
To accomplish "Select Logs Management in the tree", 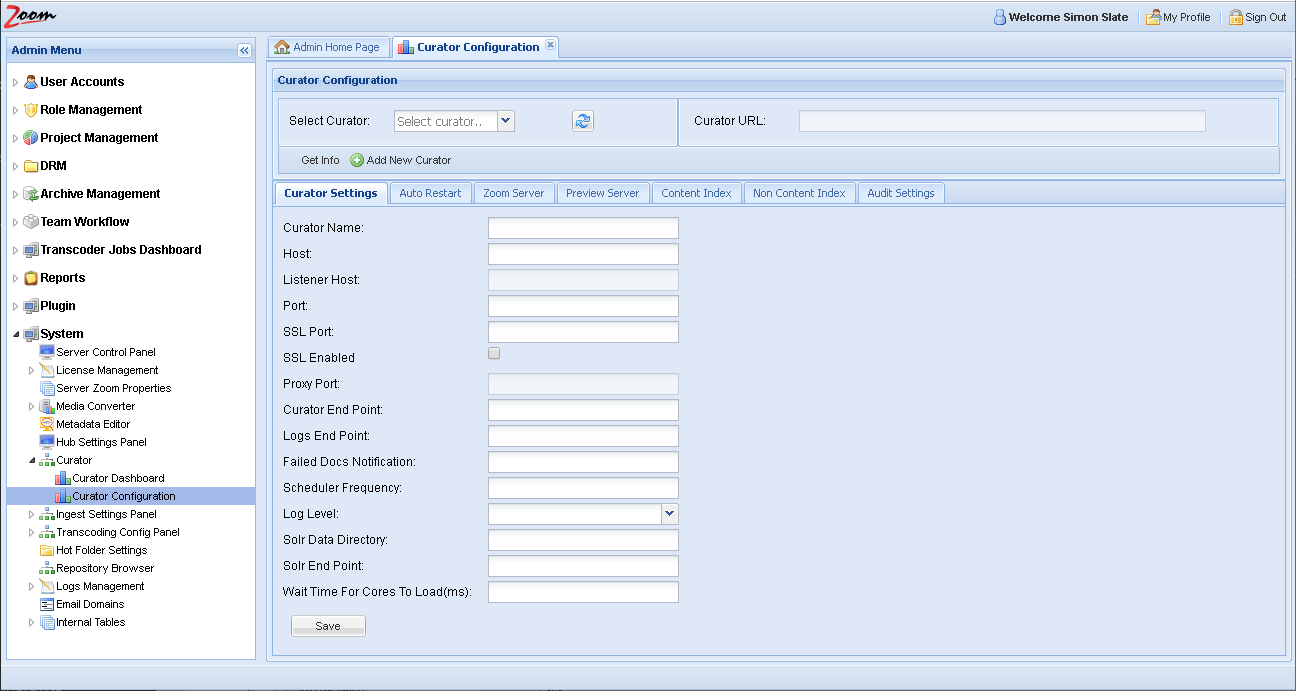I will 100,586.
